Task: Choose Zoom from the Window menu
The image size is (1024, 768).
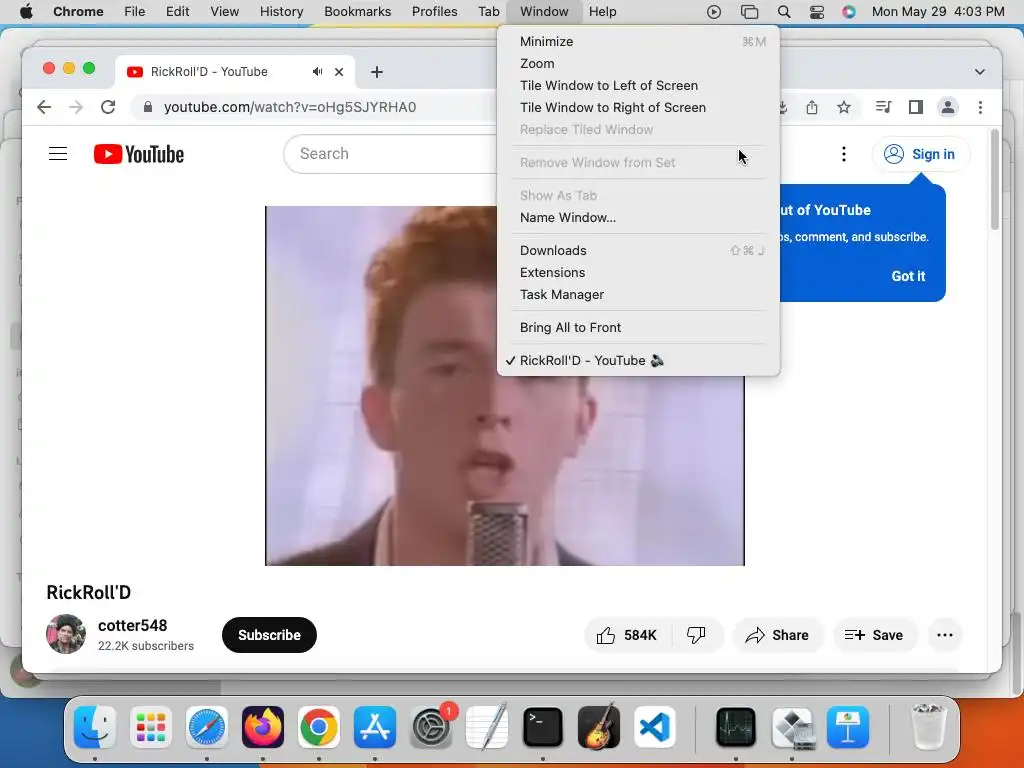Action: 639,64
